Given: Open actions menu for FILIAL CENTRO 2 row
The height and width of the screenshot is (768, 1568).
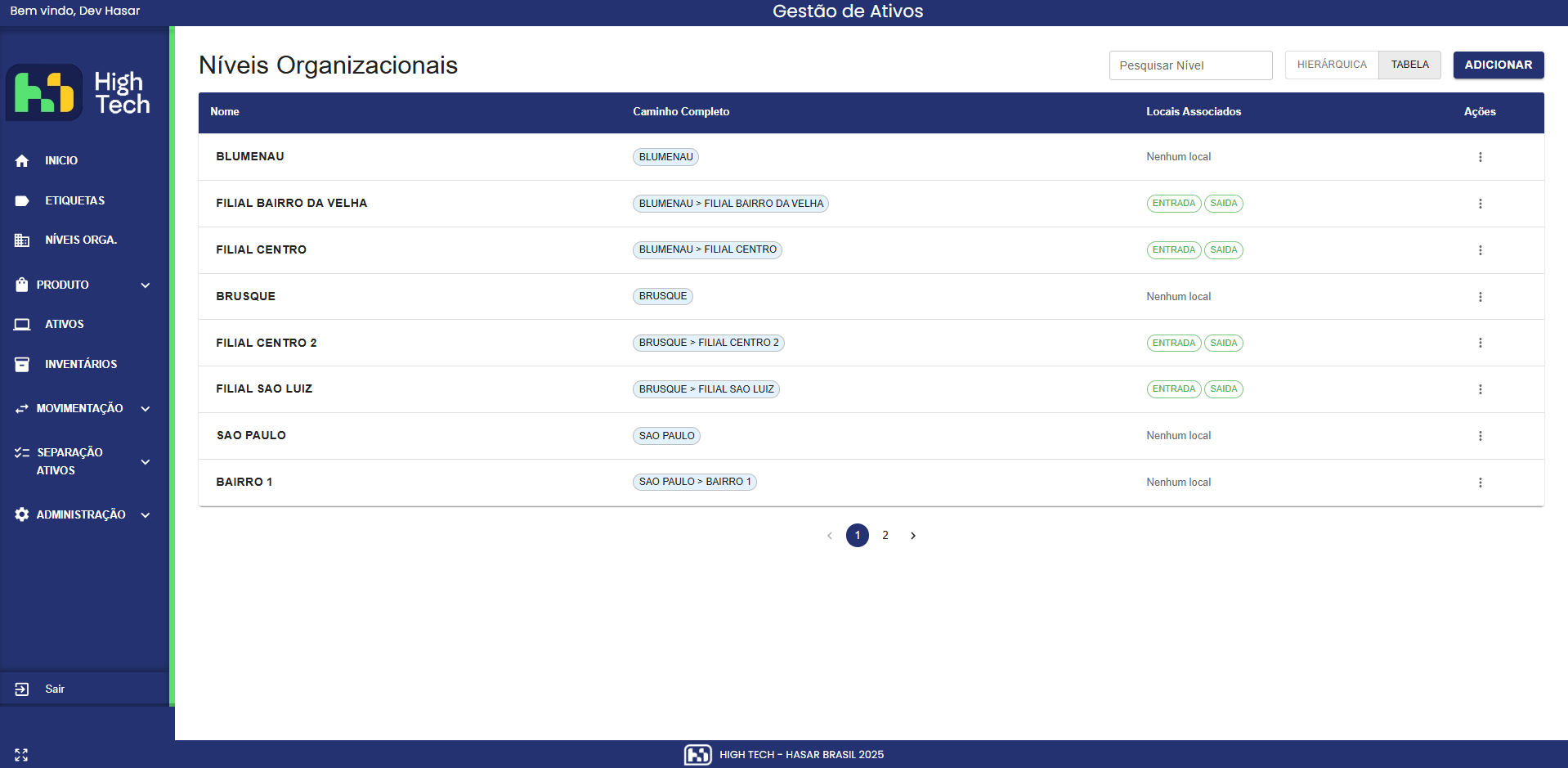Looking at the screenshot, I should pyautogui.click(x=1480, y=343).
